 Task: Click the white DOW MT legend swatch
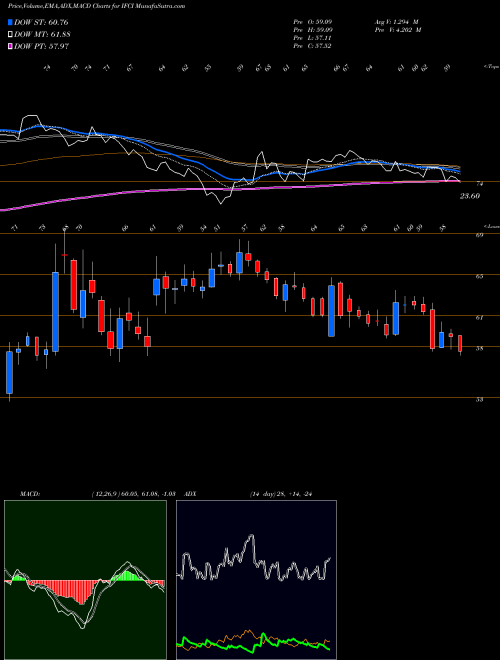tap(11, 35)
